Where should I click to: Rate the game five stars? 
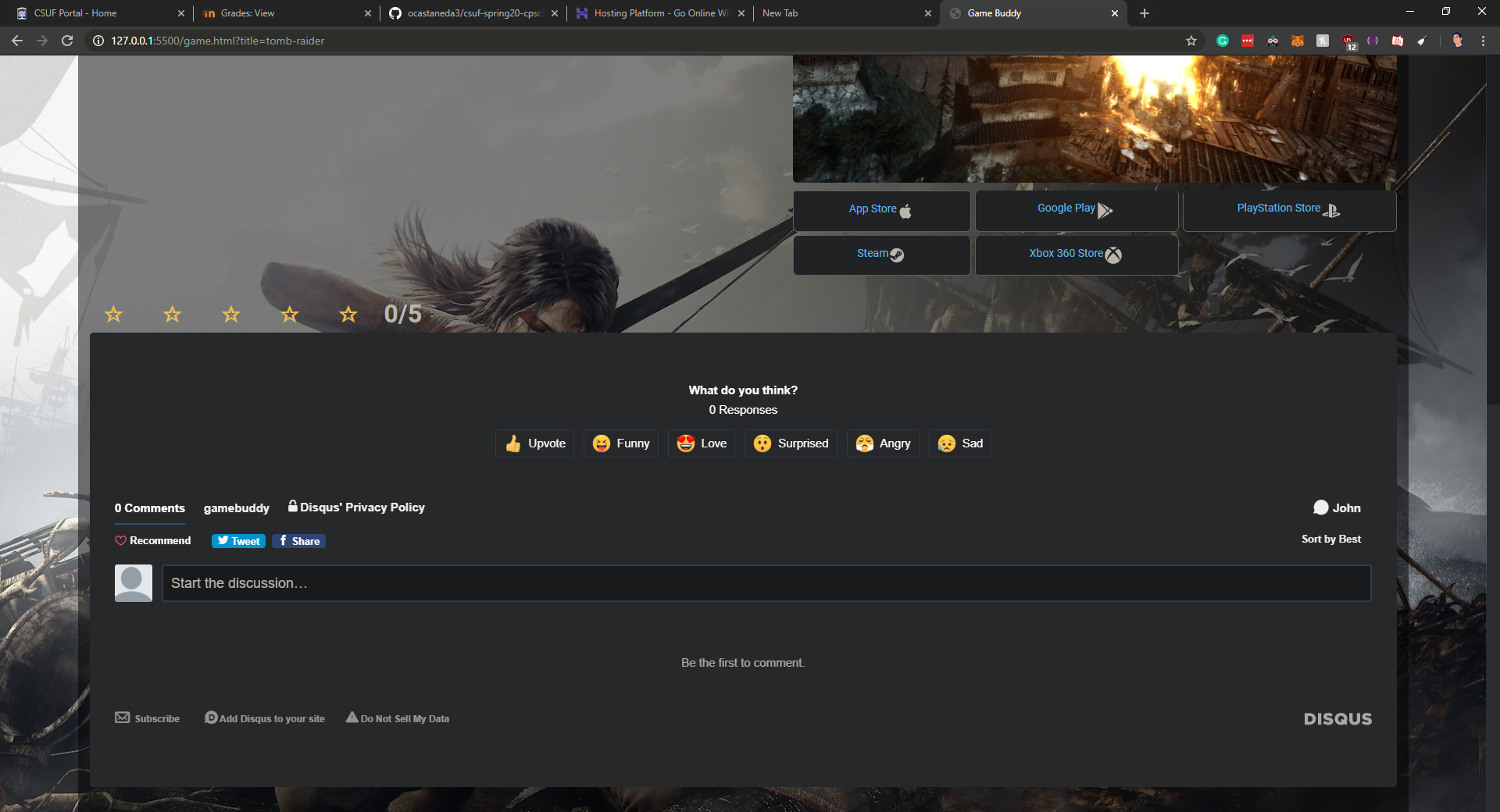[x=348, y=315]
